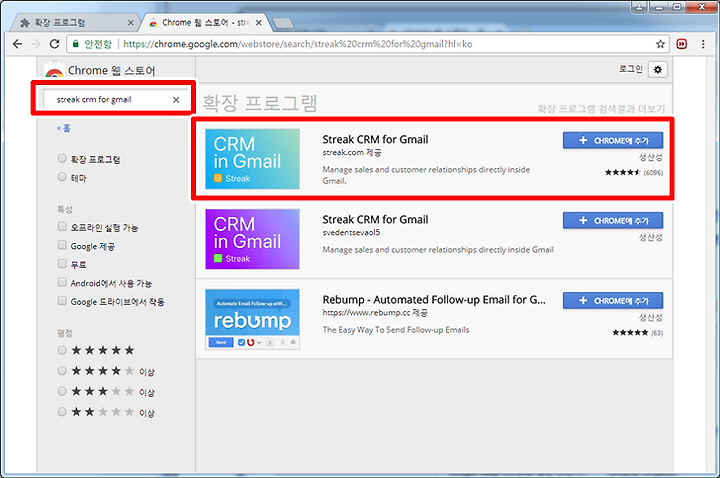Click the 로그인 link
Viewport: 720px width, 478px height.
pyautogui.click(x=630, y=69)
